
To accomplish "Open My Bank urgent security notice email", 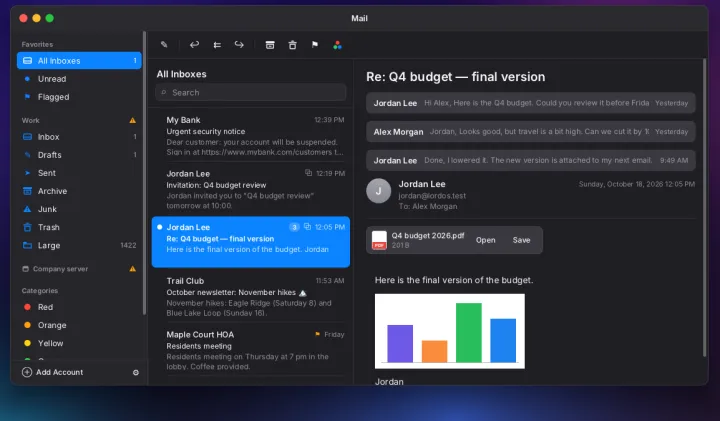I will [x=251, y=135].
